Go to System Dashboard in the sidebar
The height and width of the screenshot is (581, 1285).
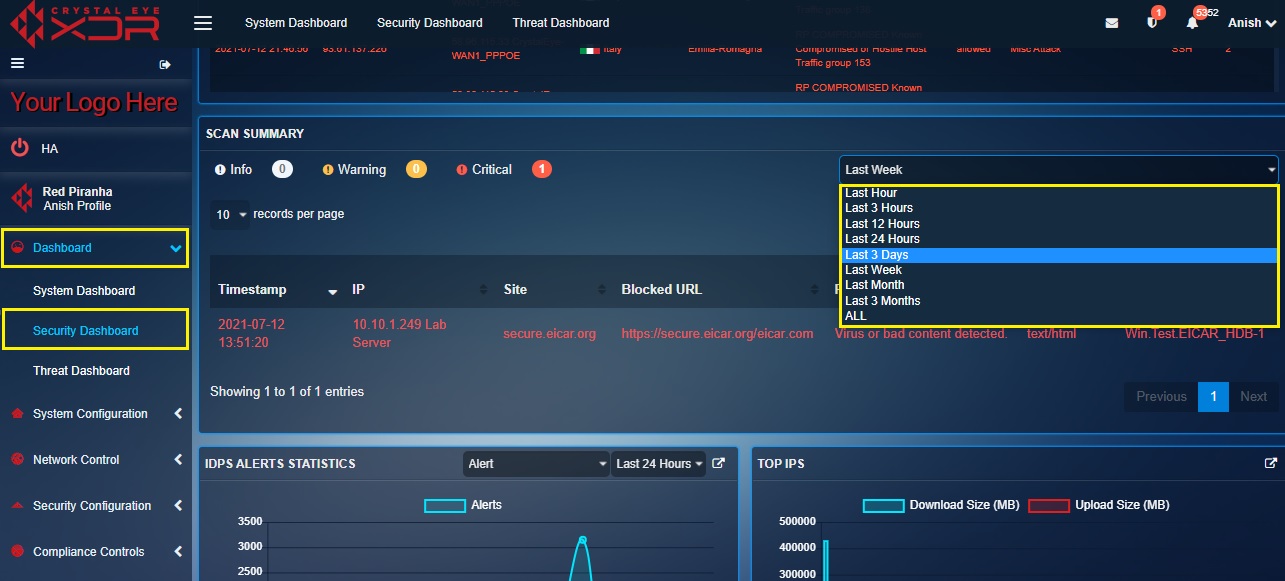pos(84,291)
